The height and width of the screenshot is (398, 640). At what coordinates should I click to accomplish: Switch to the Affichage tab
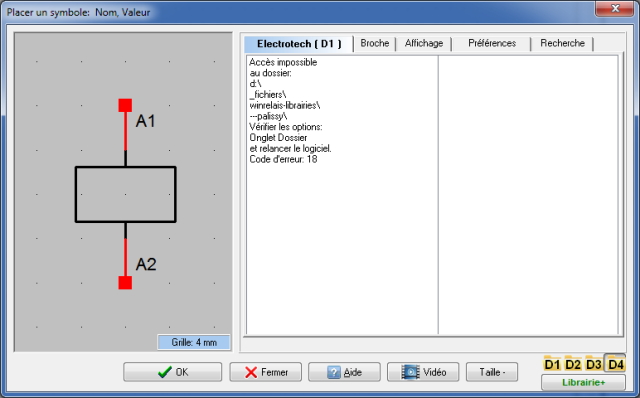pos(424,43)
